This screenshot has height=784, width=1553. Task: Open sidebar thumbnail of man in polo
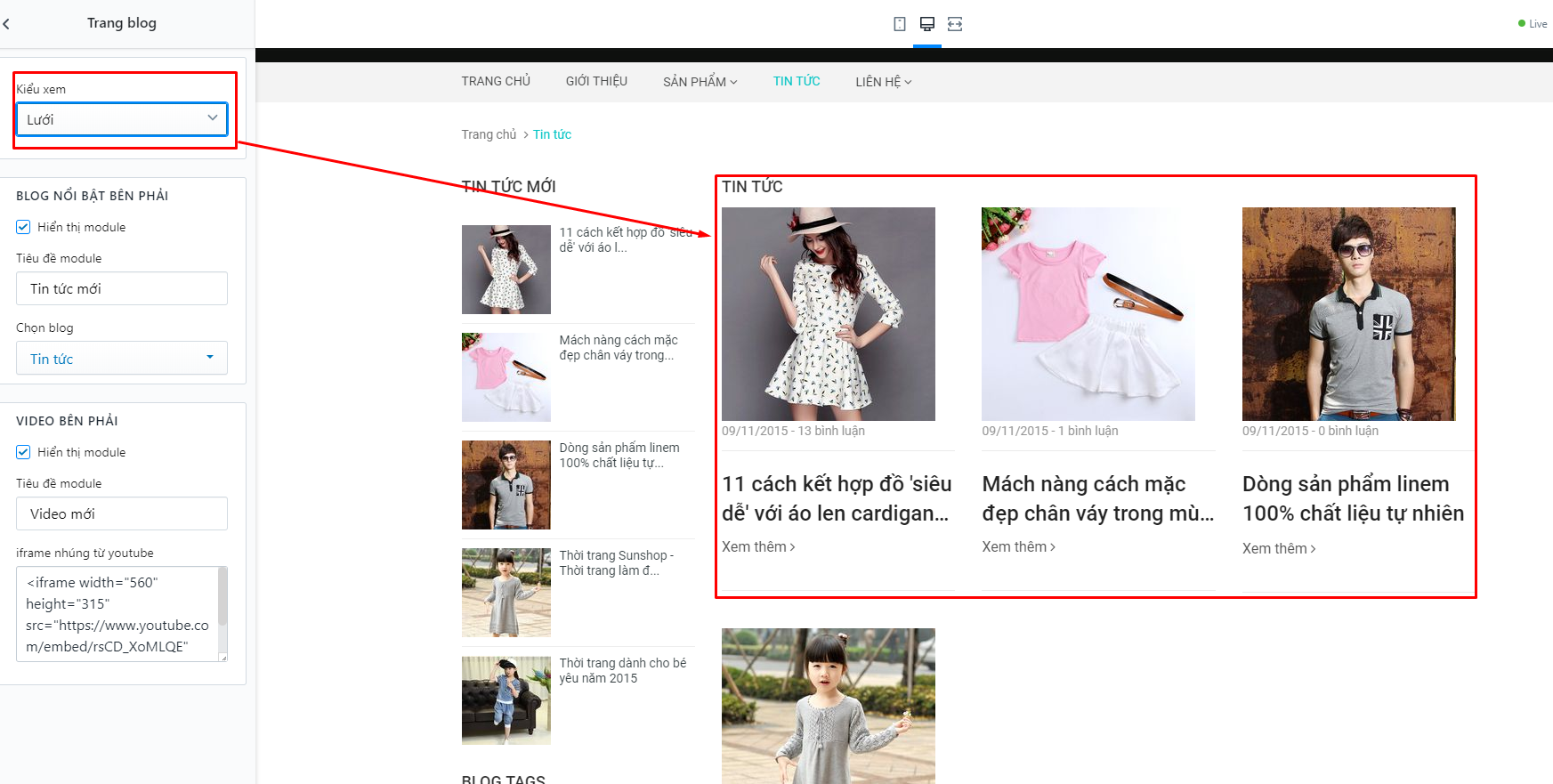[506, 485]
